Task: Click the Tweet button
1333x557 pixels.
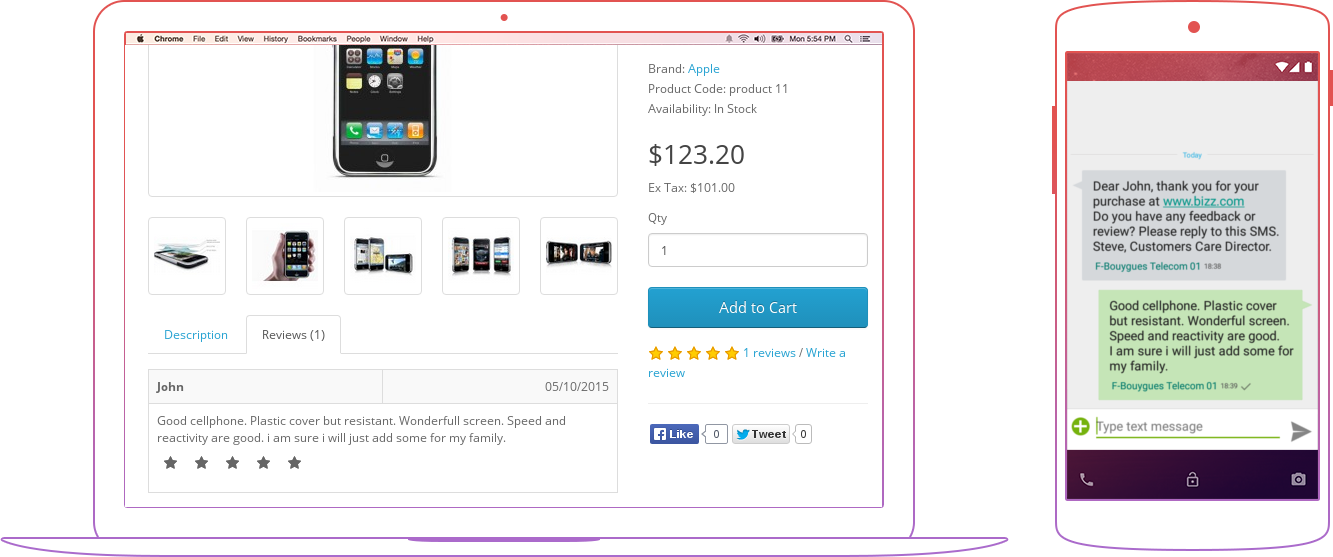Action: [761, 434]
